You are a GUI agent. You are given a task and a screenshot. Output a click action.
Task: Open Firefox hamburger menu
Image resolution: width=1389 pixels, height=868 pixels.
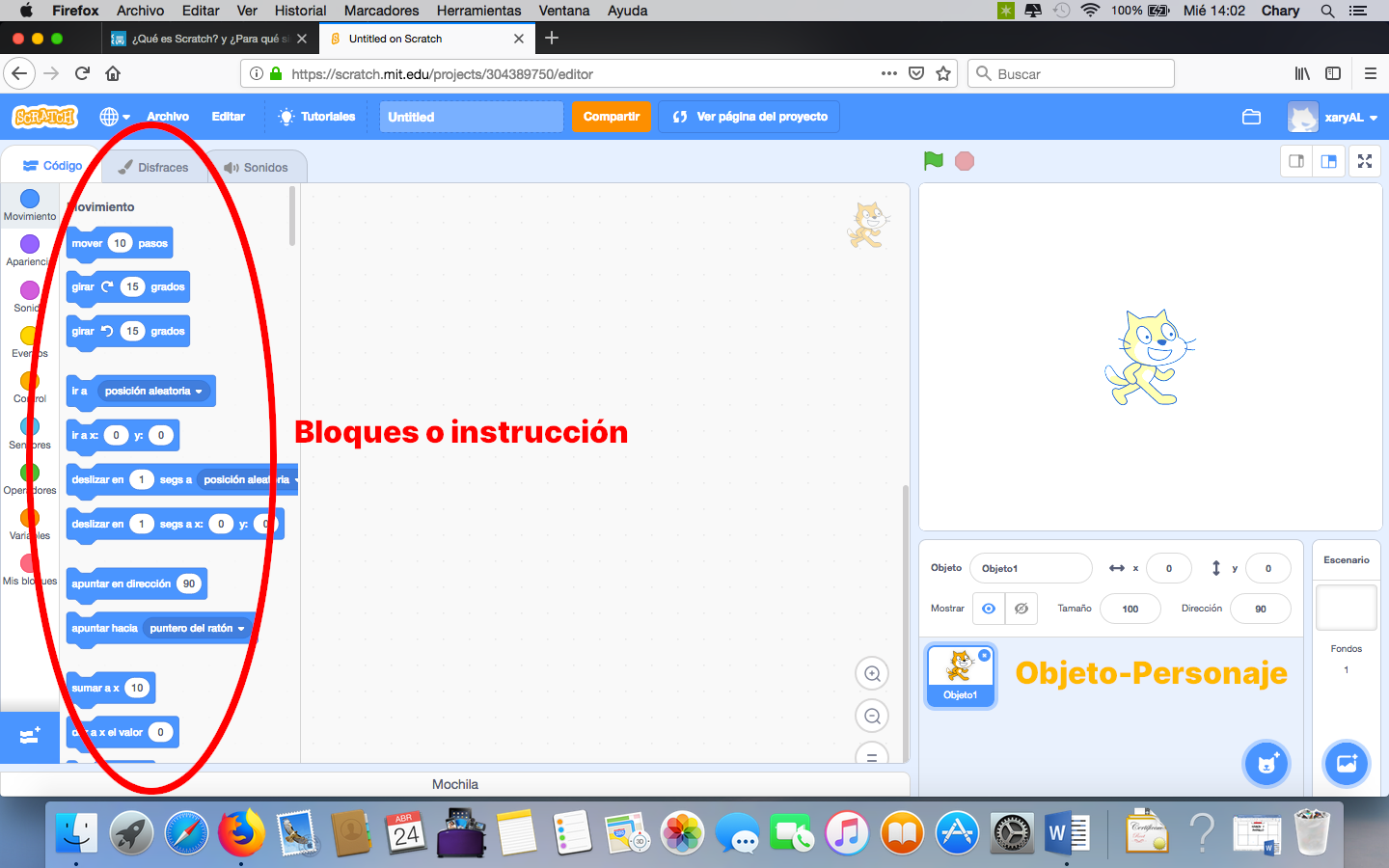coord(1370,73)
